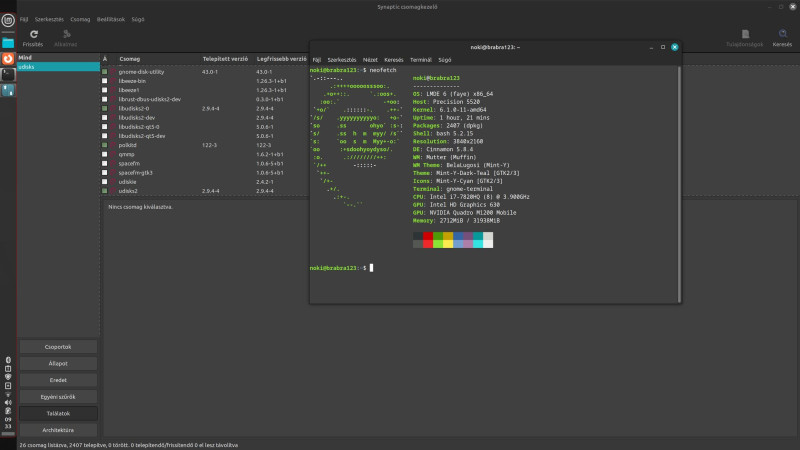Open the volume speaker tray icon
Screen dimensions: 800x450
(8, 403)
